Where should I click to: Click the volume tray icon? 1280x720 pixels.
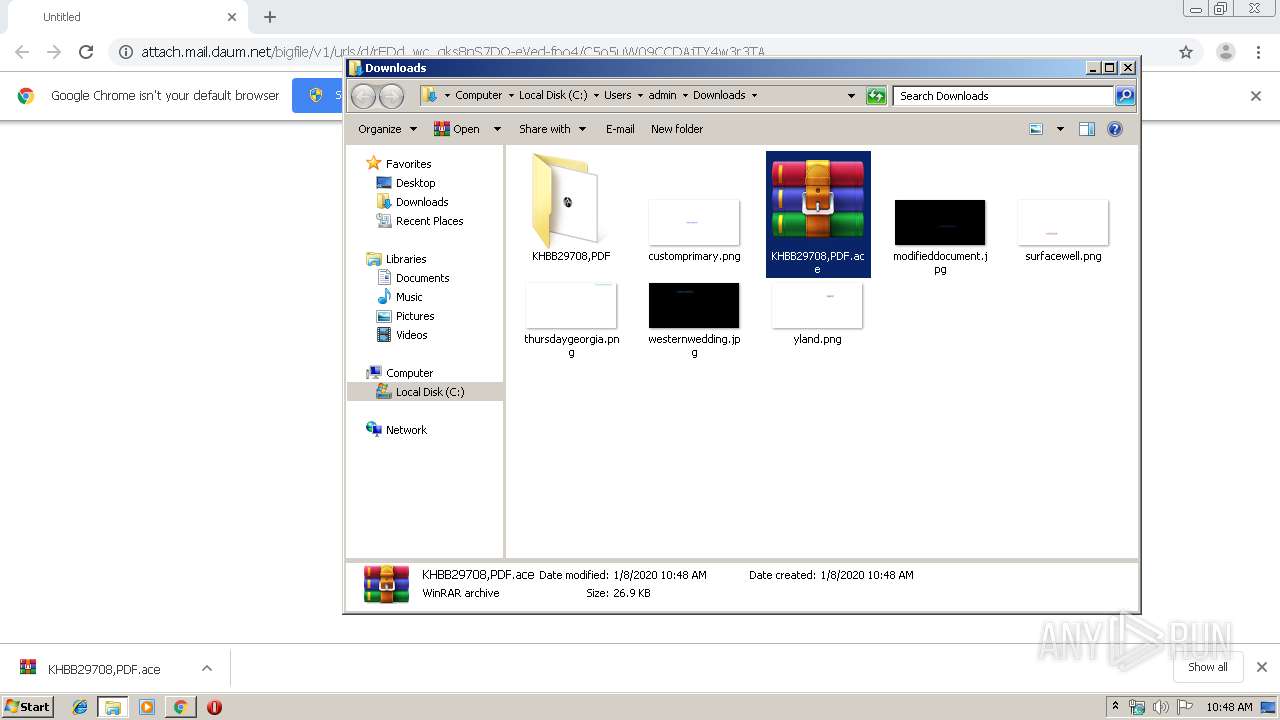tap(1161, 707)
